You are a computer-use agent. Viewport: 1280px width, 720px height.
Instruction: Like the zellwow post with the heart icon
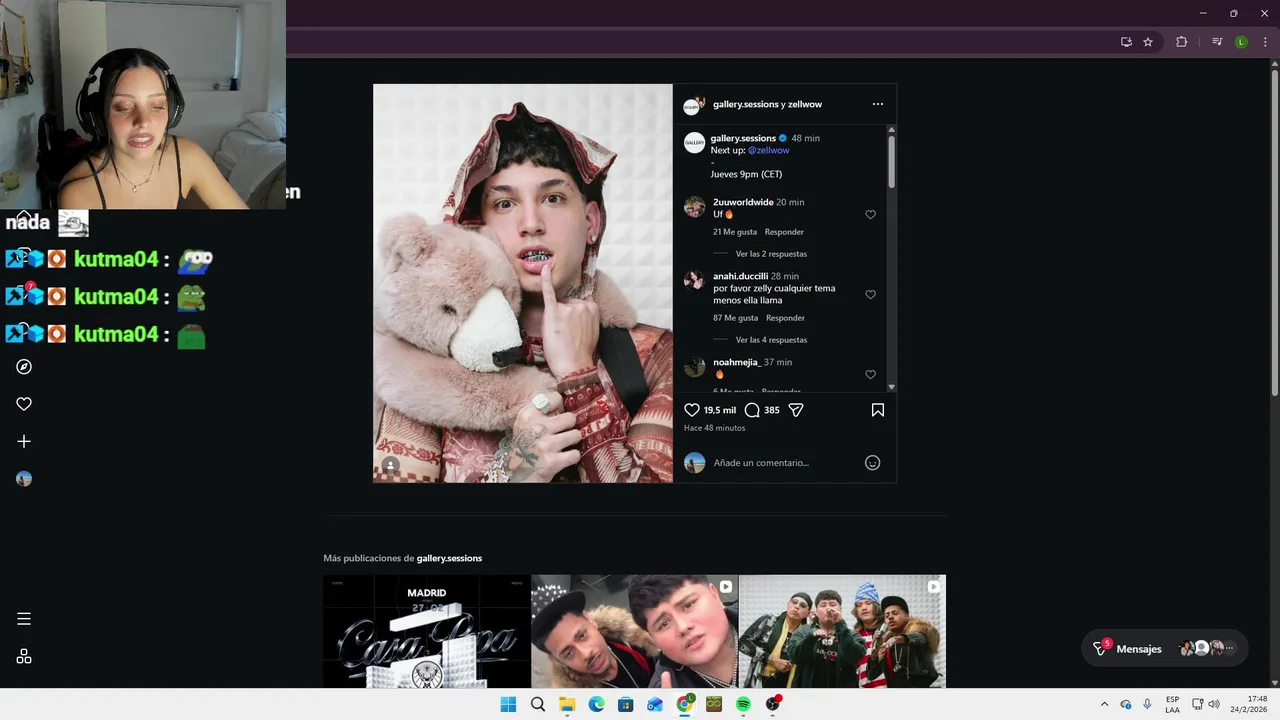tap(691, 410)
